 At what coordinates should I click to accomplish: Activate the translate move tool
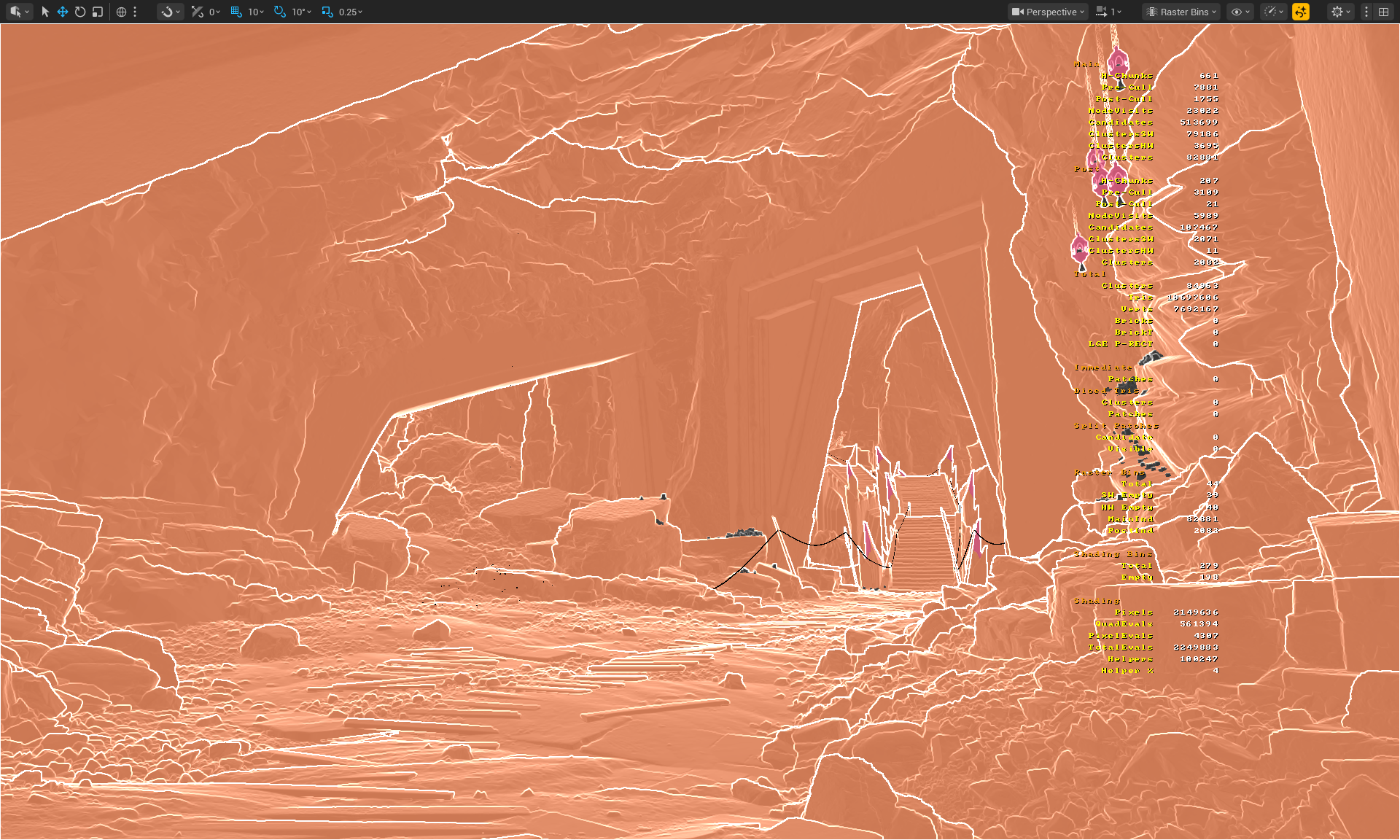click(63, 12)
